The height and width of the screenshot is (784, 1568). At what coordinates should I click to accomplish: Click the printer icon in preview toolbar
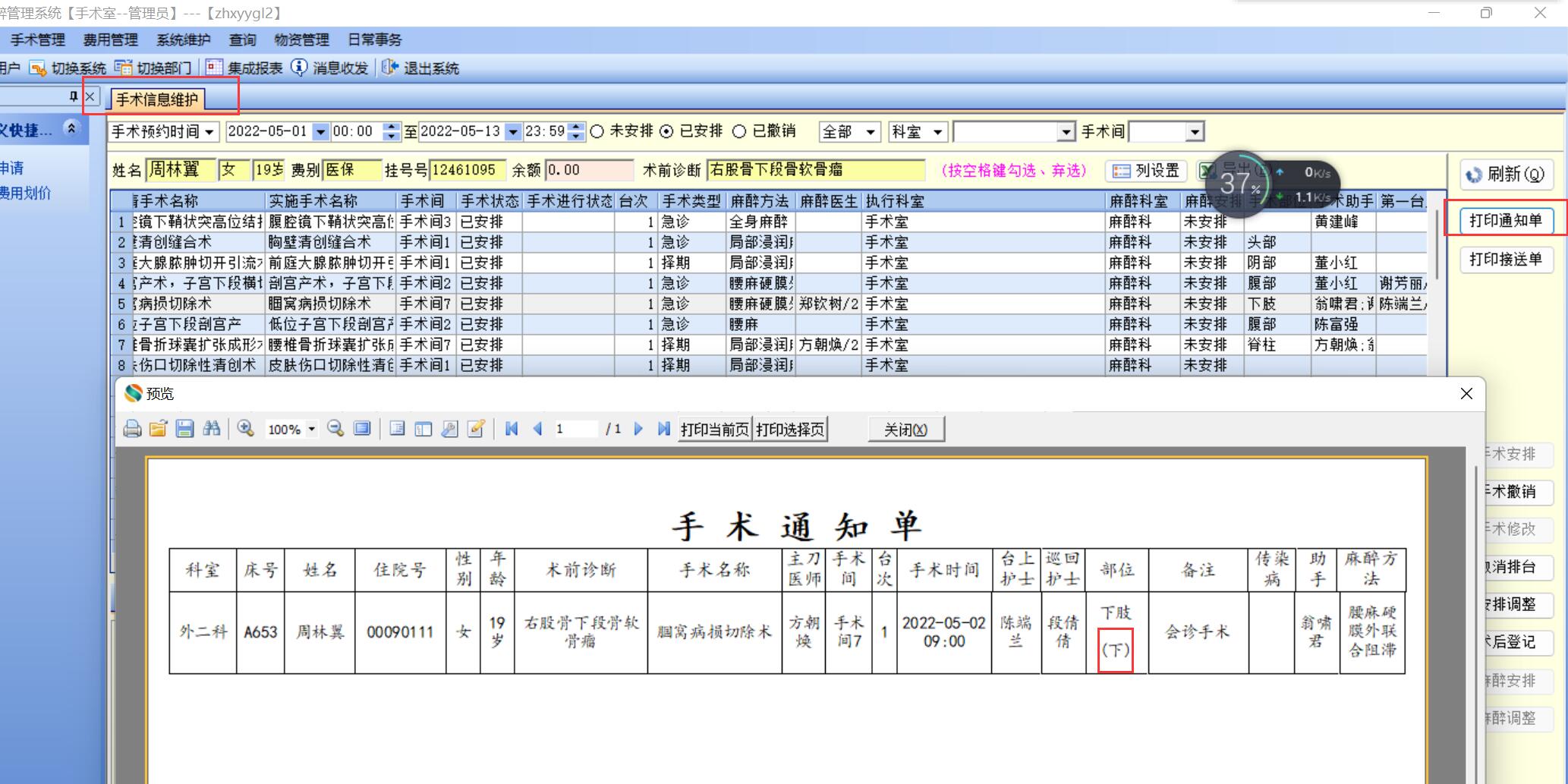(132, 429)
